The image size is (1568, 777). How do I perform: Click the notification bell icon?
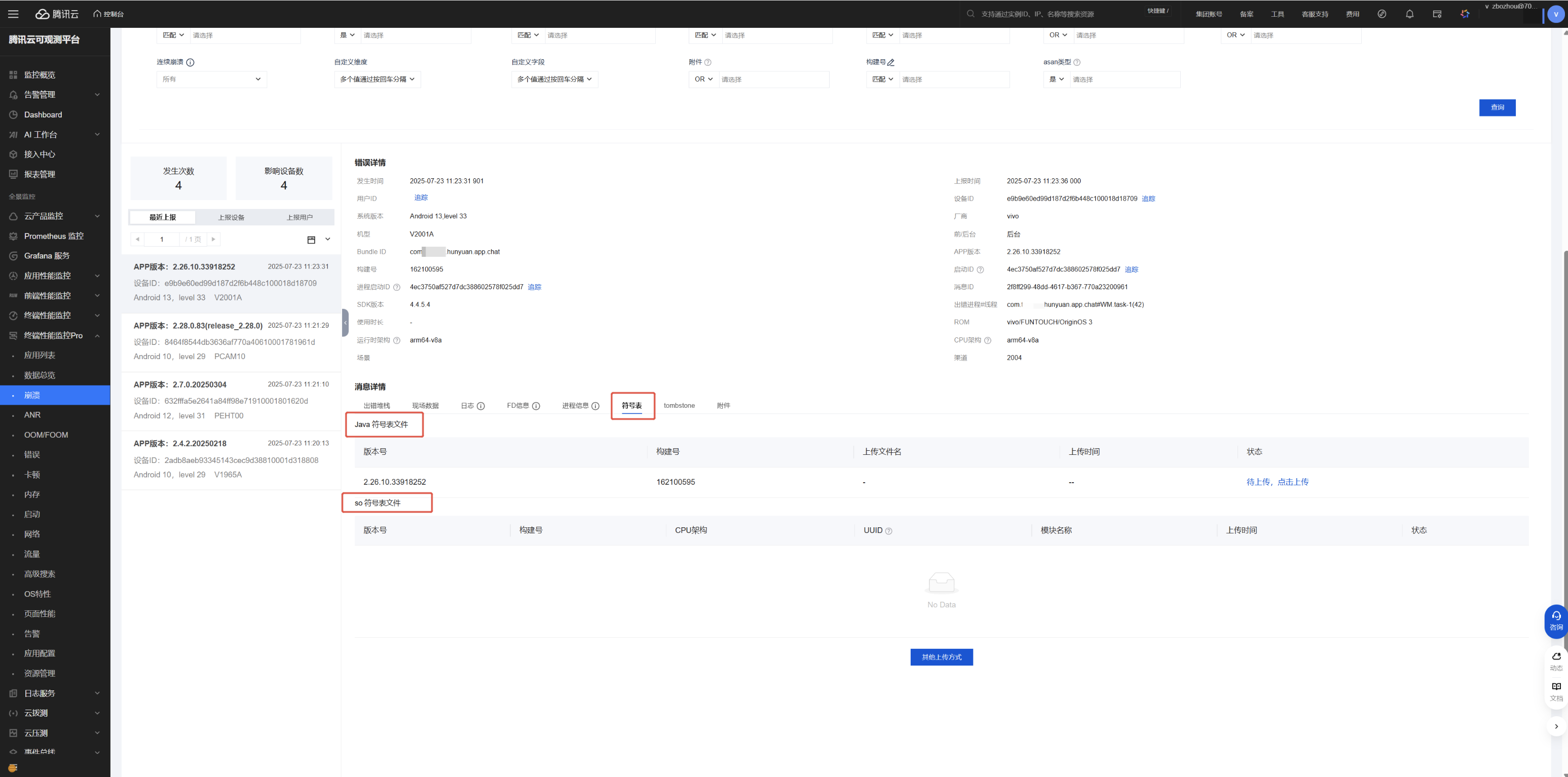pos(1409,14)
